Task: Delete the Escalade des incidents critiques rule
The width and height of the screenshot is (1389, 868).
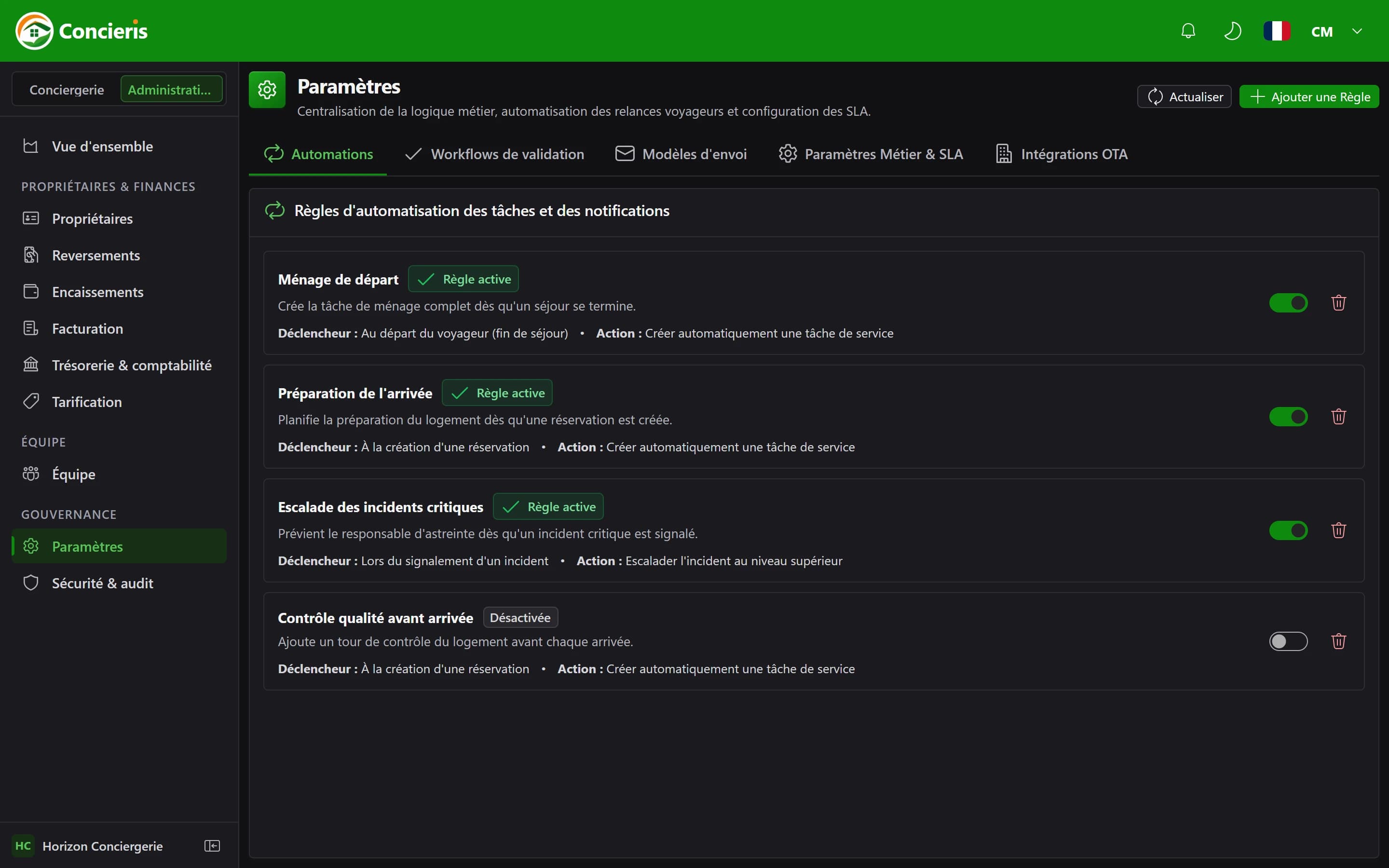Action: coord(1338,530)
